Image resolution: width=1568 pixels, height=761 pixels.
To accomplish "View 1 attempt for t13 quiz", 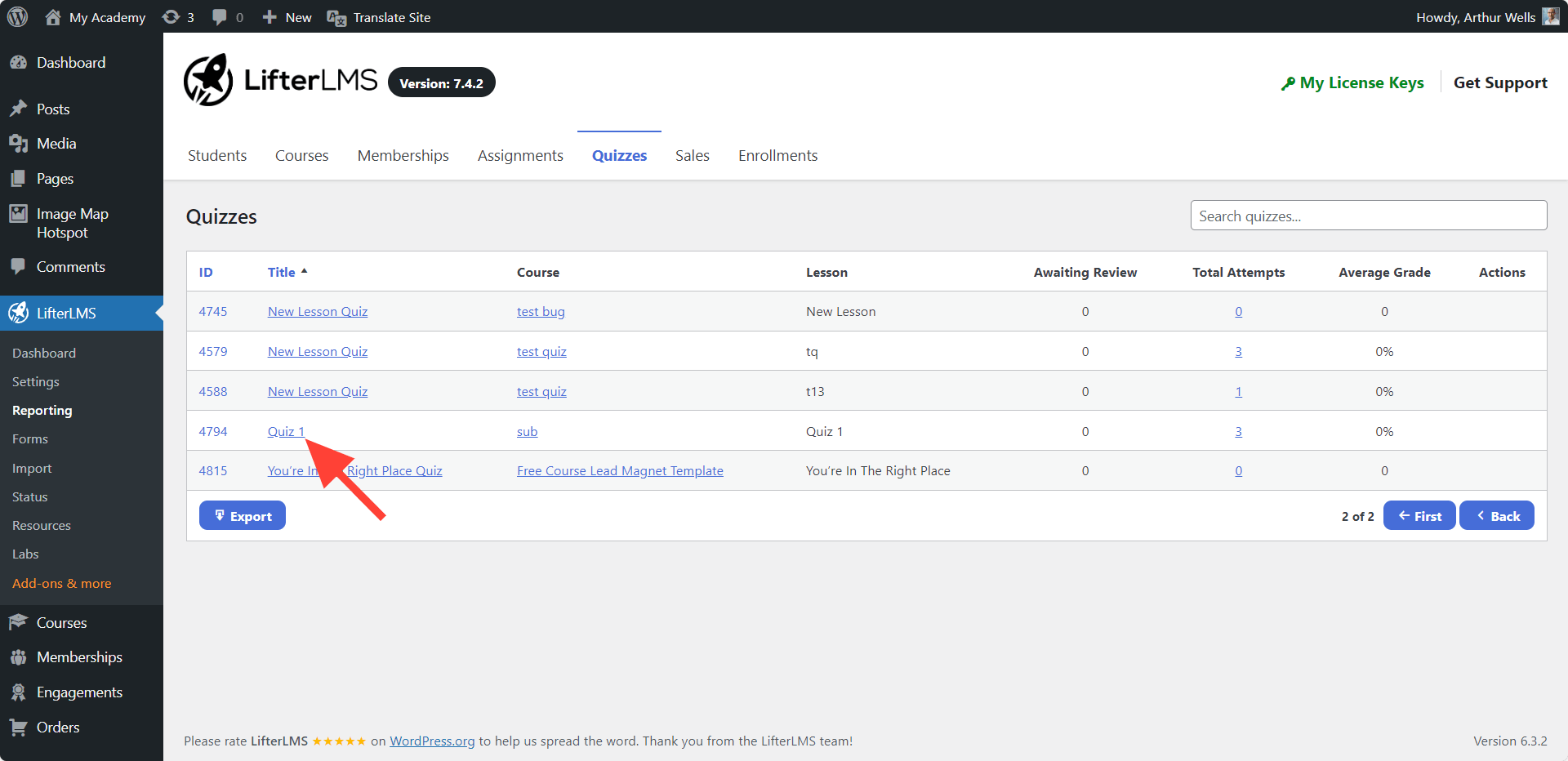I will pyautogui.click(x=1238, y=391).
